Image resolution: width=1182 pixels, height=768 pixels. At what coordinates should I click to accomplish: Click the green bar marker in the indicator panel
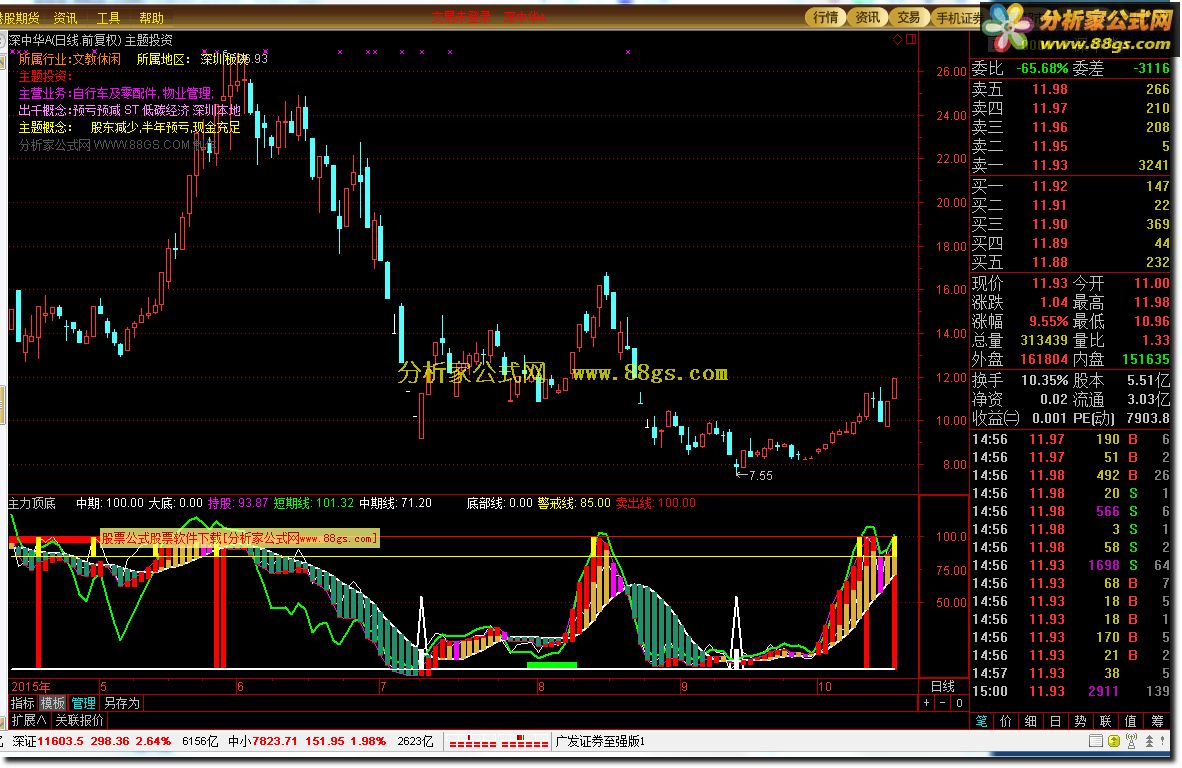[x=552, y=665]
